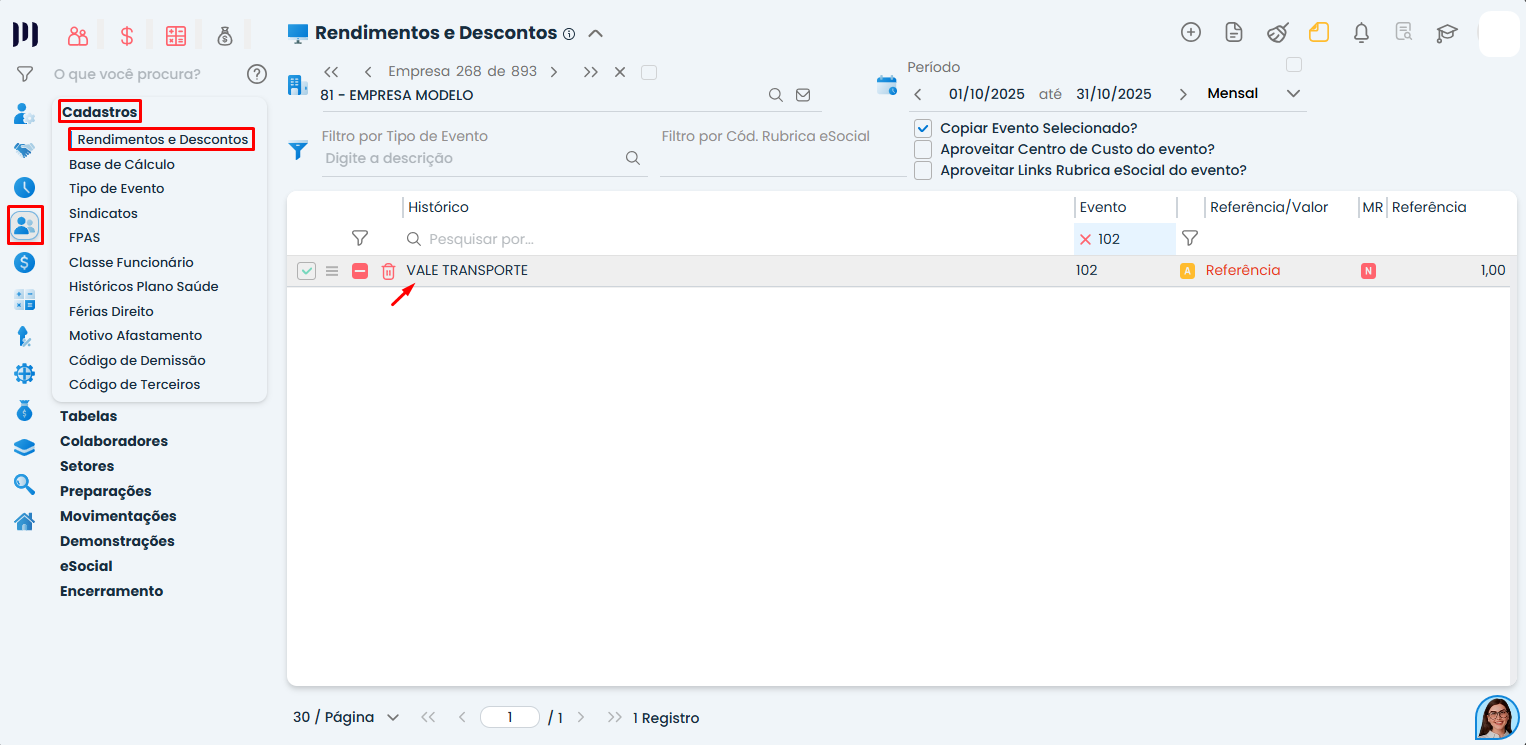Tick the checkbox next to company navigation X
Image resolution: width=1526 pixels, height=745 pixels.
coord(649,72)
